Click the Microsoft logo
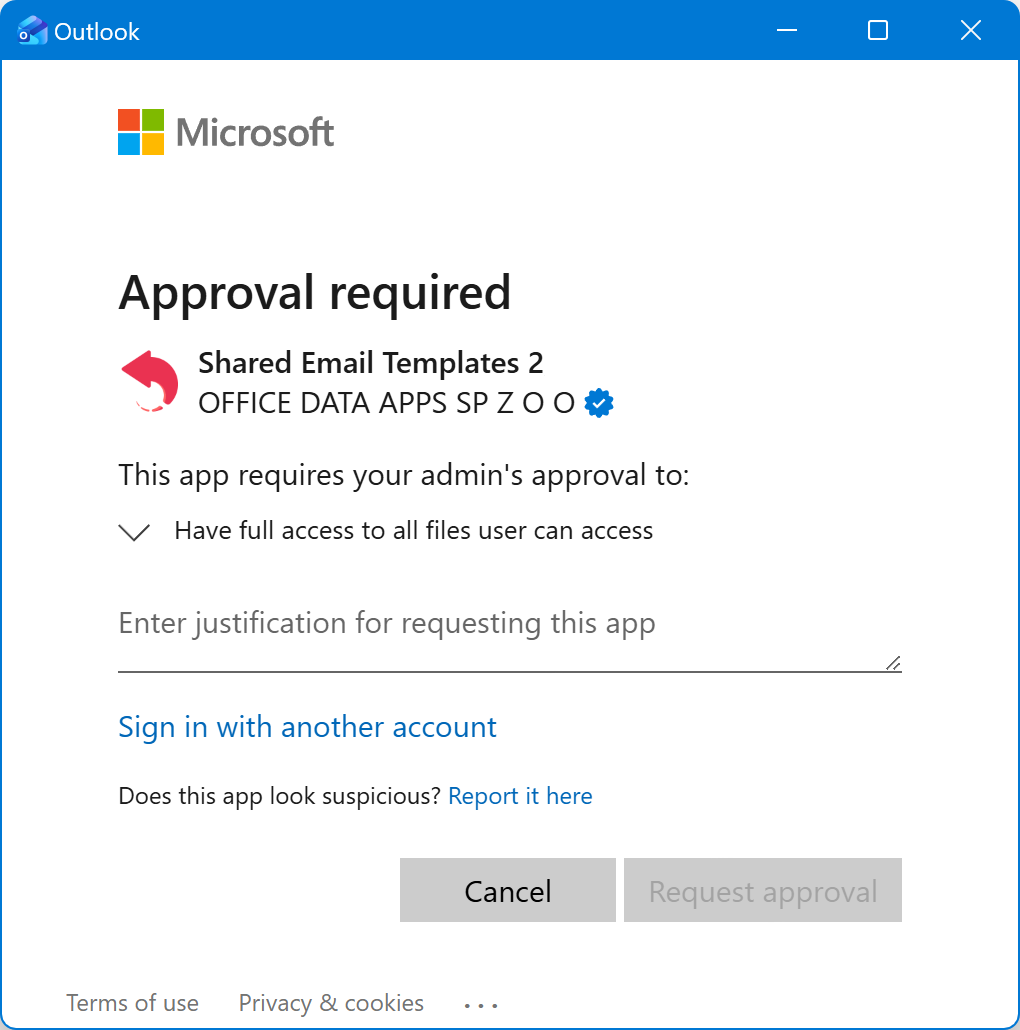The width and height of the screenshot is (1020, 1030). click(225, 131)
